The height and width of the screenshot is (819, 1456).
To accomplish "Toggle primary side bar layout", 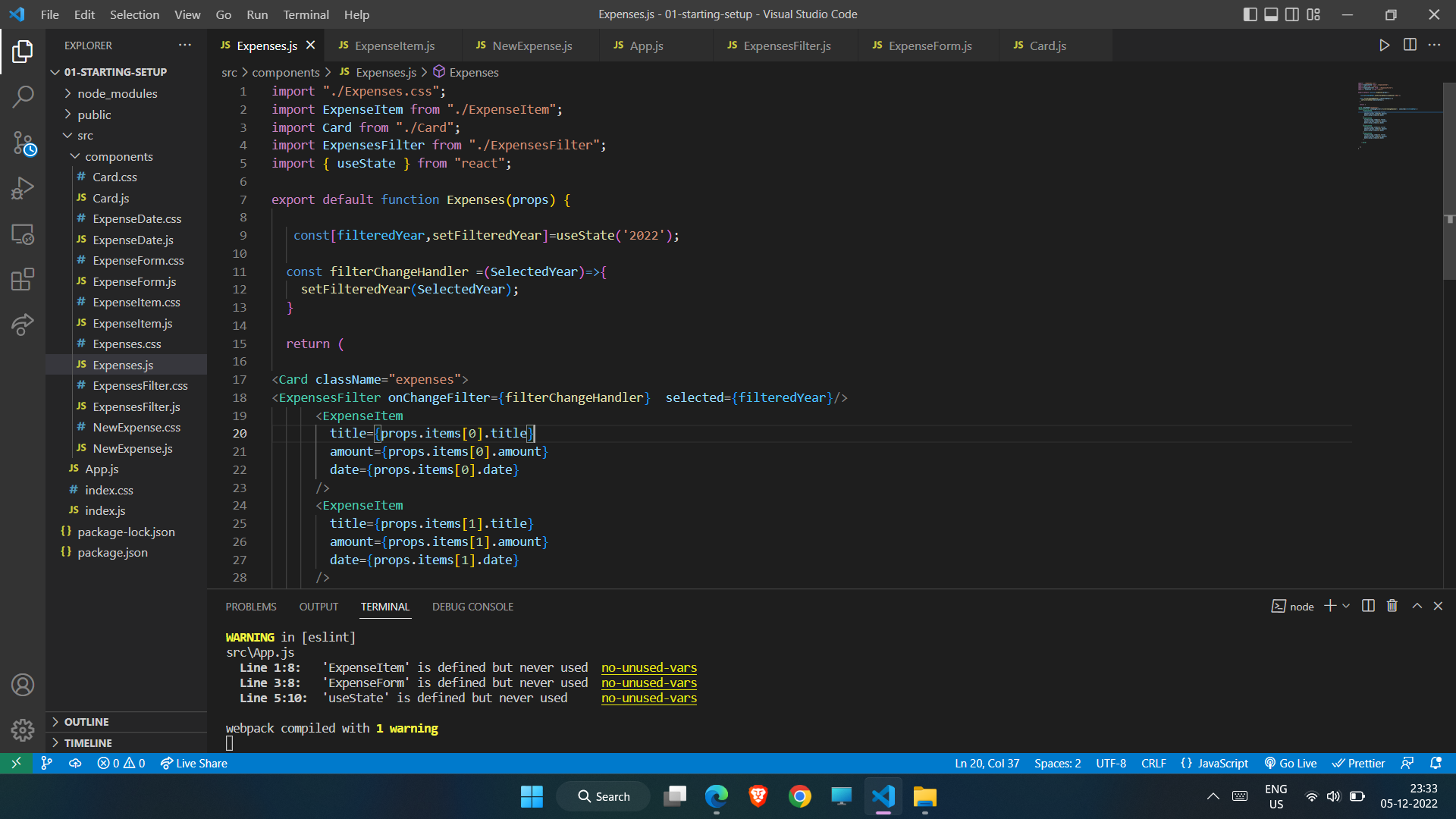I will tap(1250, 14).
